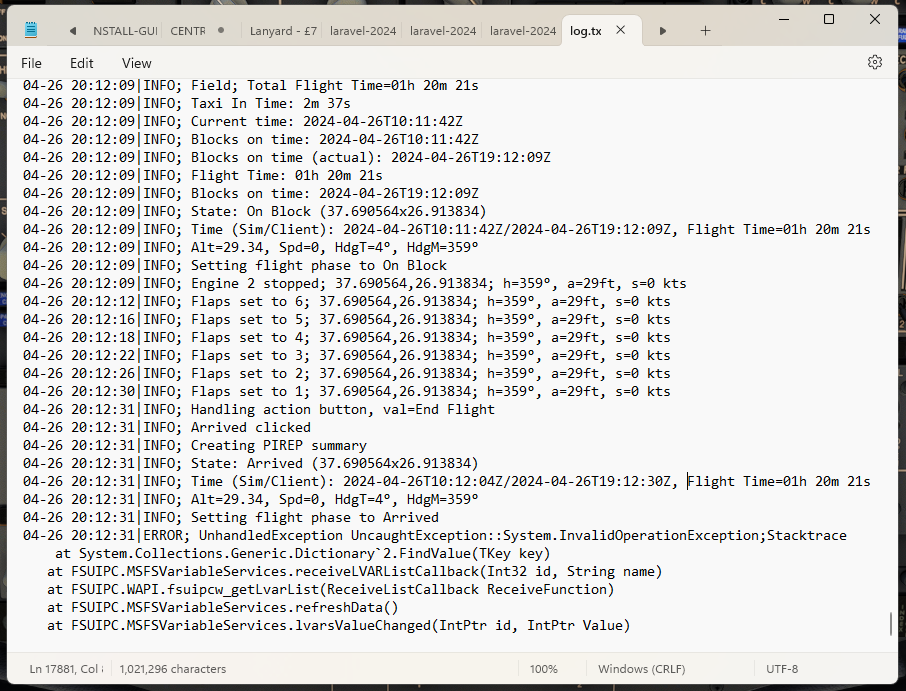Image resolution: width=906 pixels, height=691 pixels.
Task: Open the Edit menu
Action: (x=82, y=63)
